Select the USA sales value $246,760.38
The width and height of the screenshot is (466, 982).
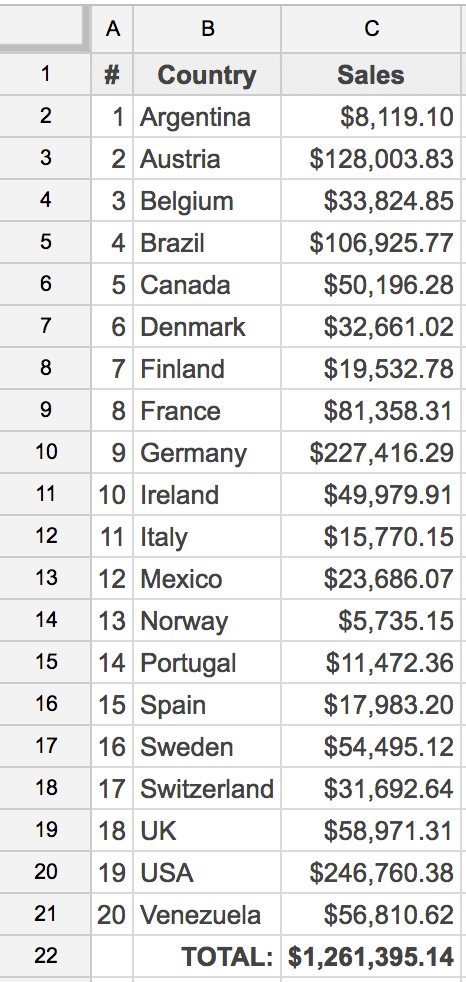371,872
